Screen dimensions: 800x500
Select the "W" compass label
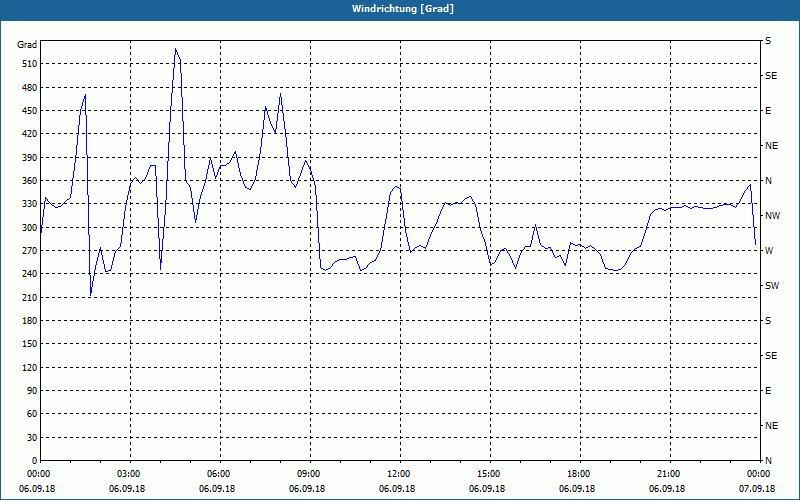pos(769,251)
